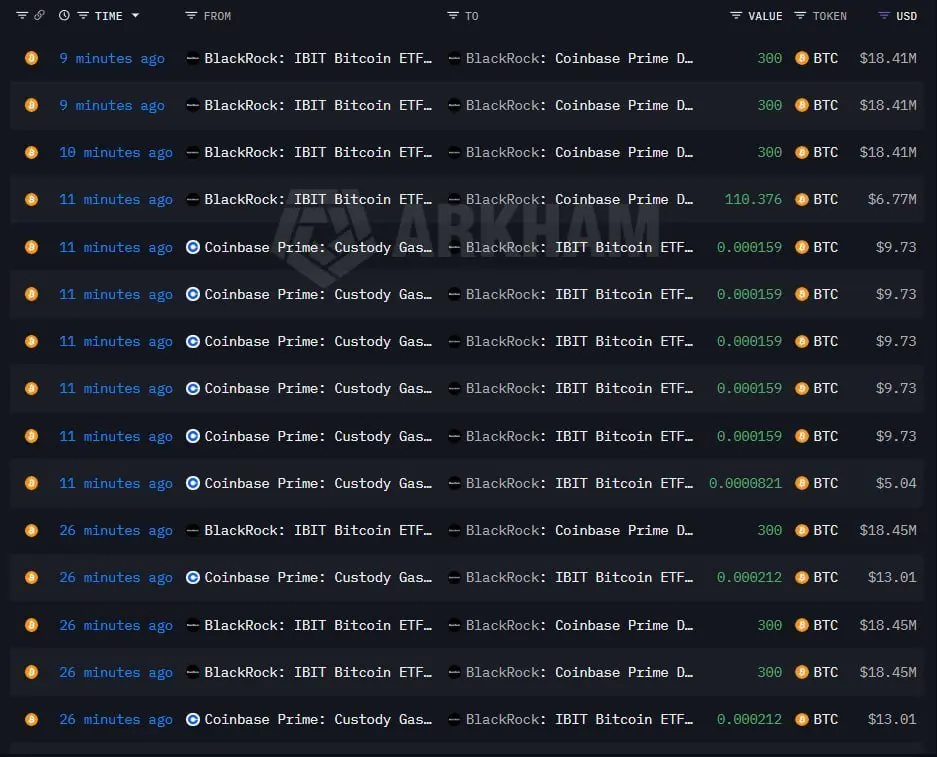Viewport: 937px width, 757px height.
Task: Click $18.41M in the 10 minutes ago row
Action: pyautogui.click(x=888, y=152)
